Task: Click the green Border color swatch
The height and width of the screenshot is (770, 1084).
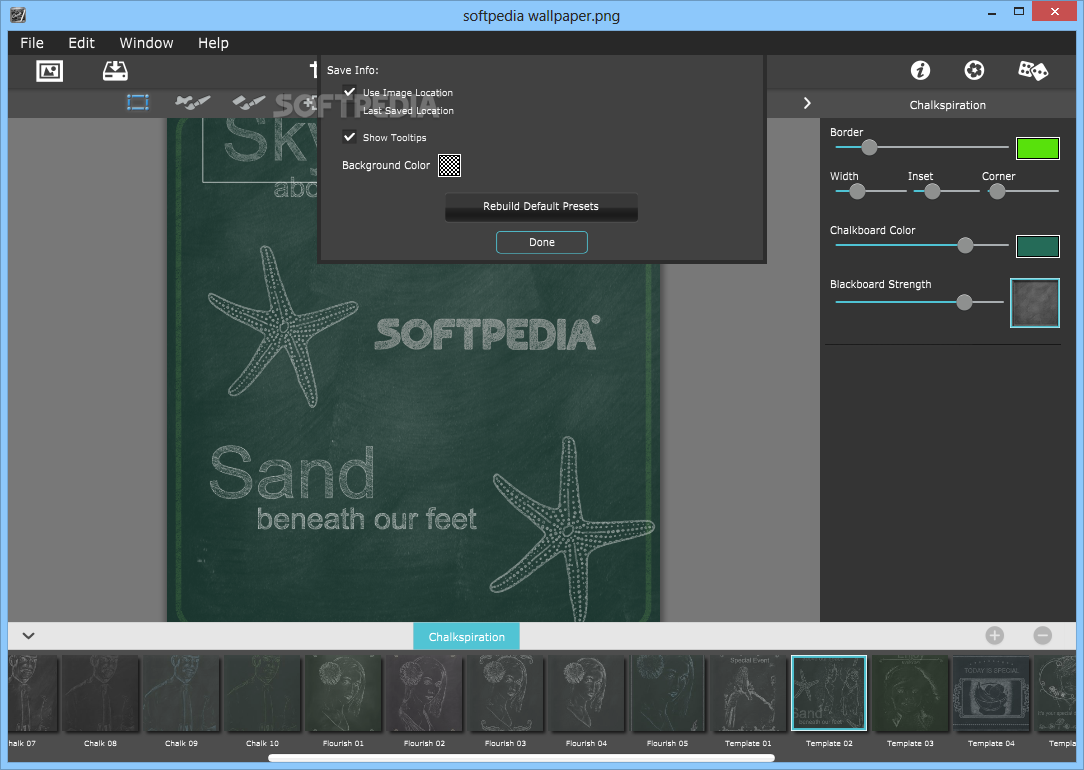Action: click(x=1038, y=149)
